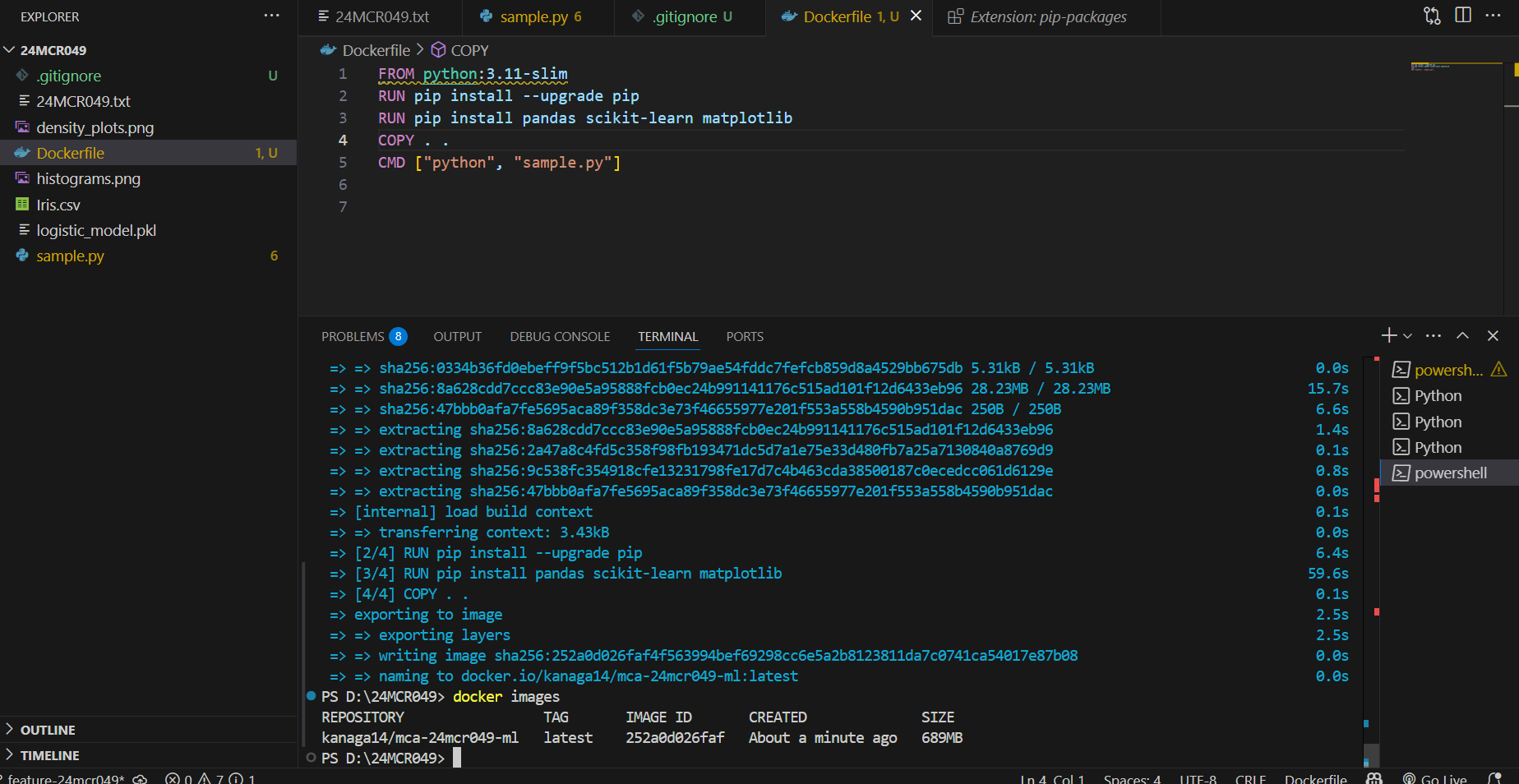Click line number 6 in the gutter
This screenshot has height=784, width=1519.
(x=343, y=185)
